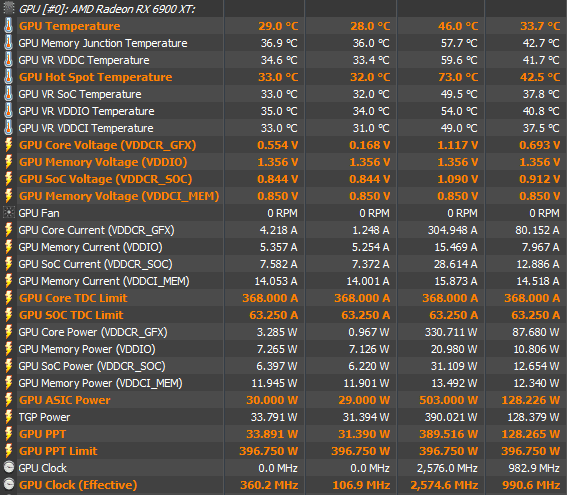Click the thermometer icon beside GPU Hot Spot Temperature
The image size is (567, 495).
click(8, 77)
